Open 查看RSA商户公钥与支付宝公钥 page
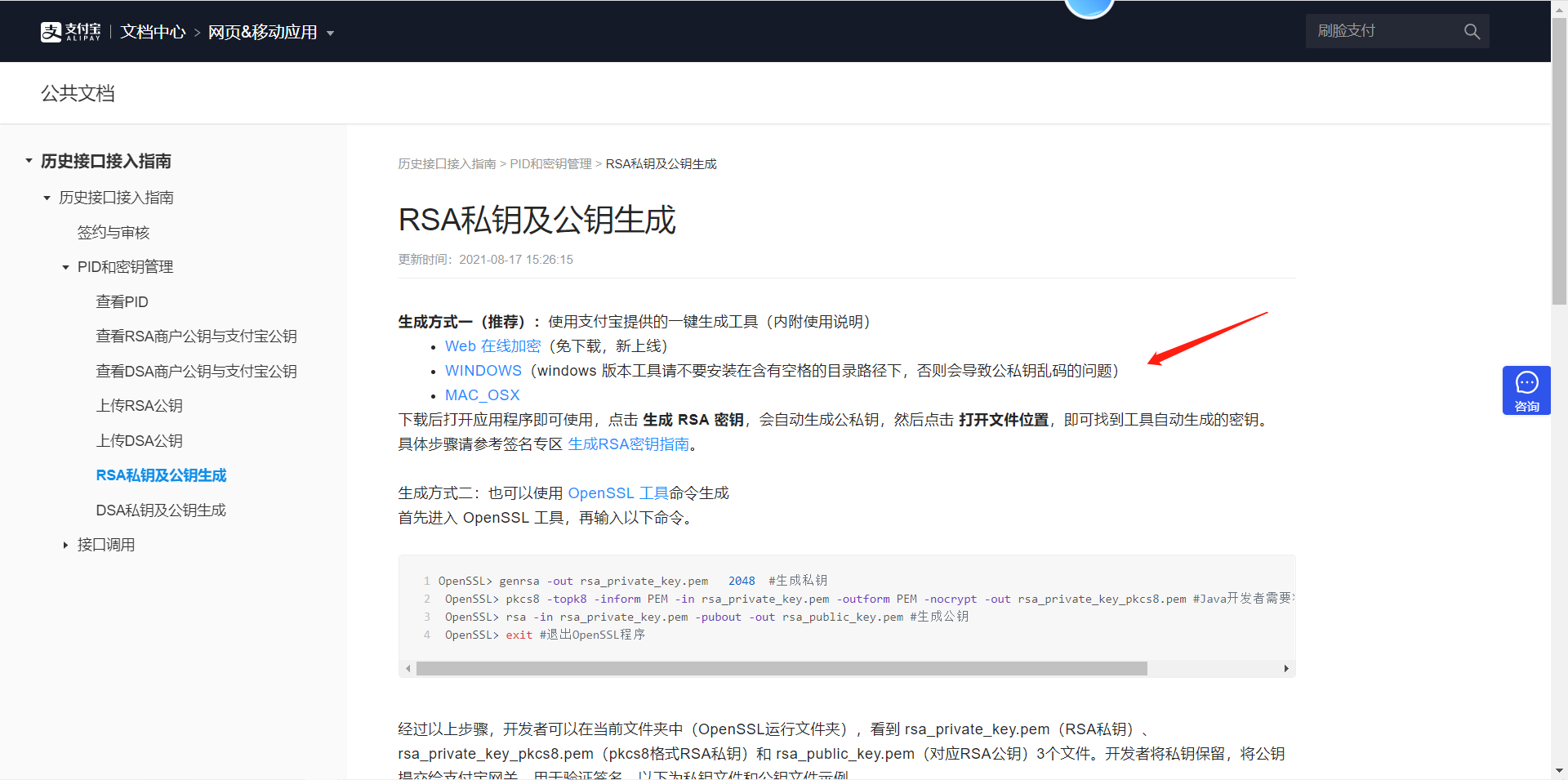Screen dimensions: 1568x780 (x=196, y=337)
